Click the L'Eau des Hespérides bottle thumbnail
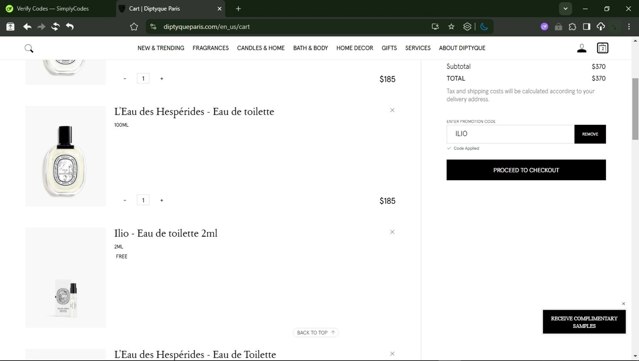This screenshot has width=639, height=361. point(66,156)
